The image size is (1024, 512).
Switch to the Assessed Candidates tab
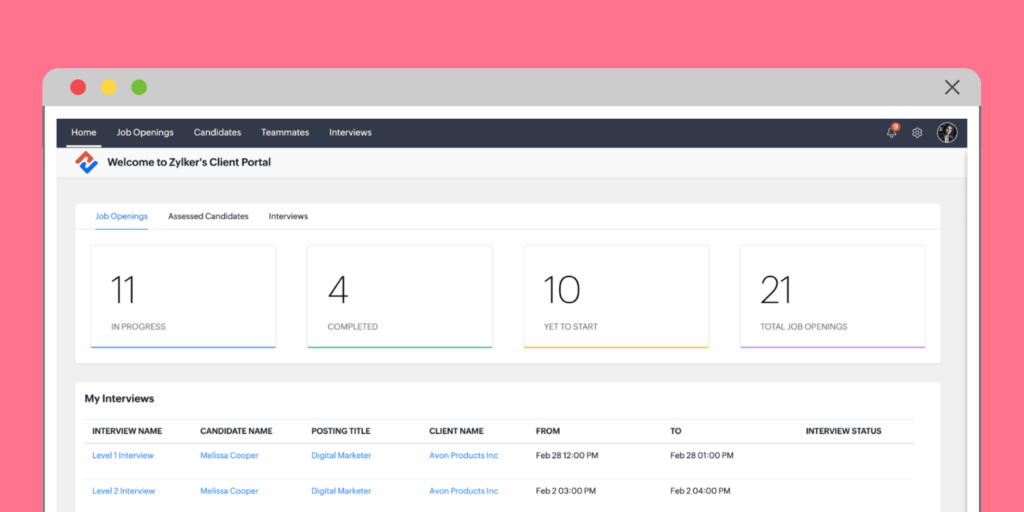[x=208, y=216]
